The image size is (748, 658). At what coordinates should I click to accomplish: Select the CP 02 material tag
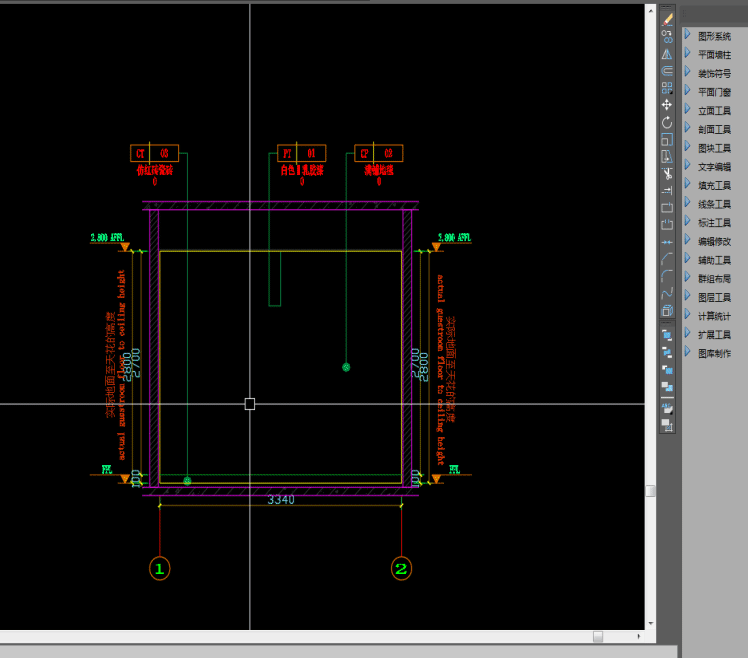[x=378, y=153]
